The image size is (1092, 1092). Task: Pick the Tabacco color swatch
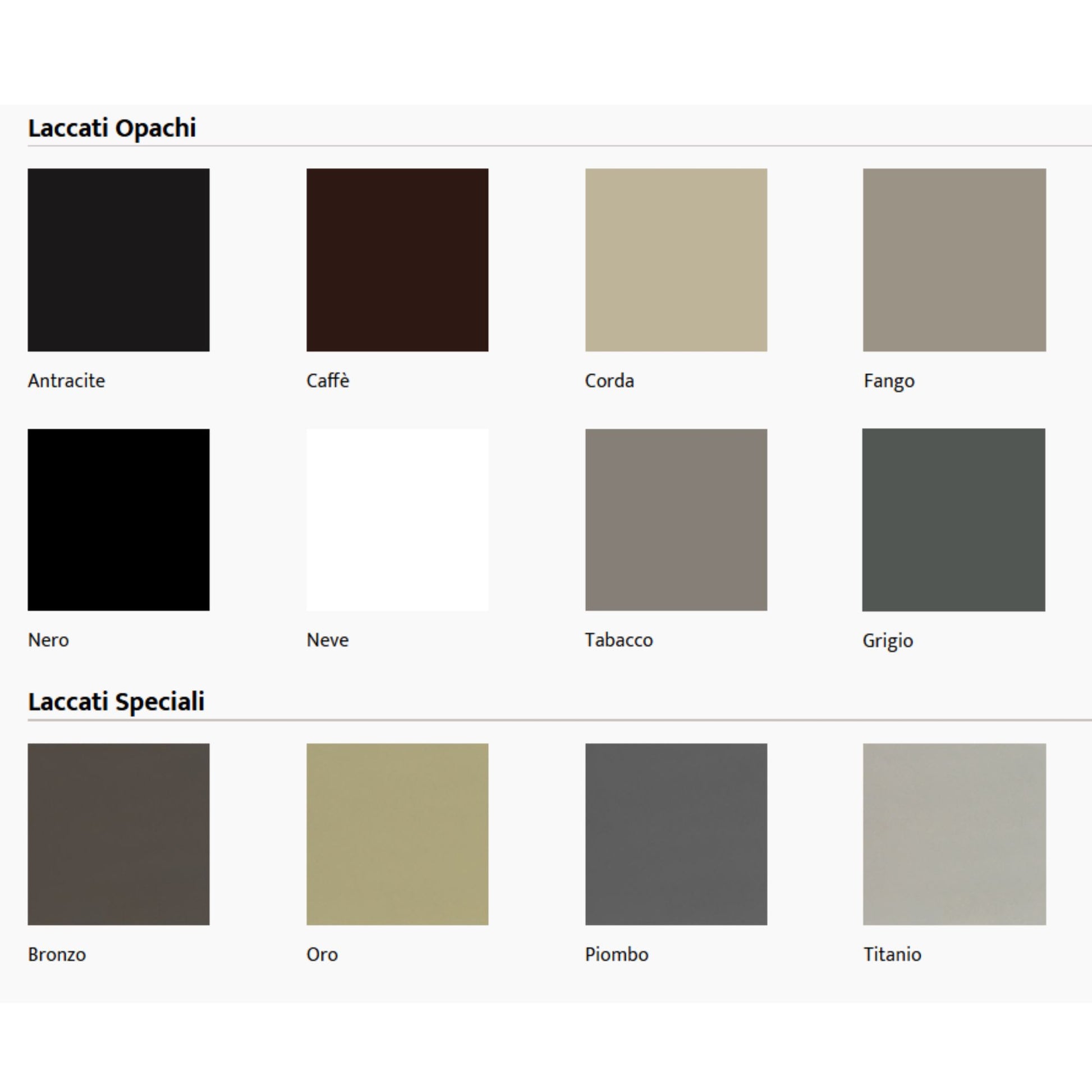click(676, 520)
